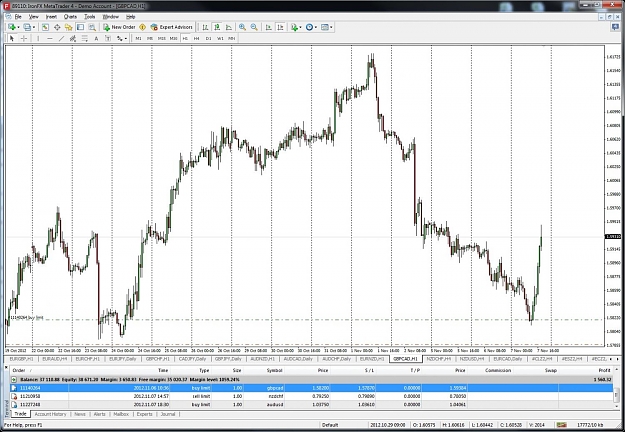Sort orders by Profit column header

click(604, 370)
